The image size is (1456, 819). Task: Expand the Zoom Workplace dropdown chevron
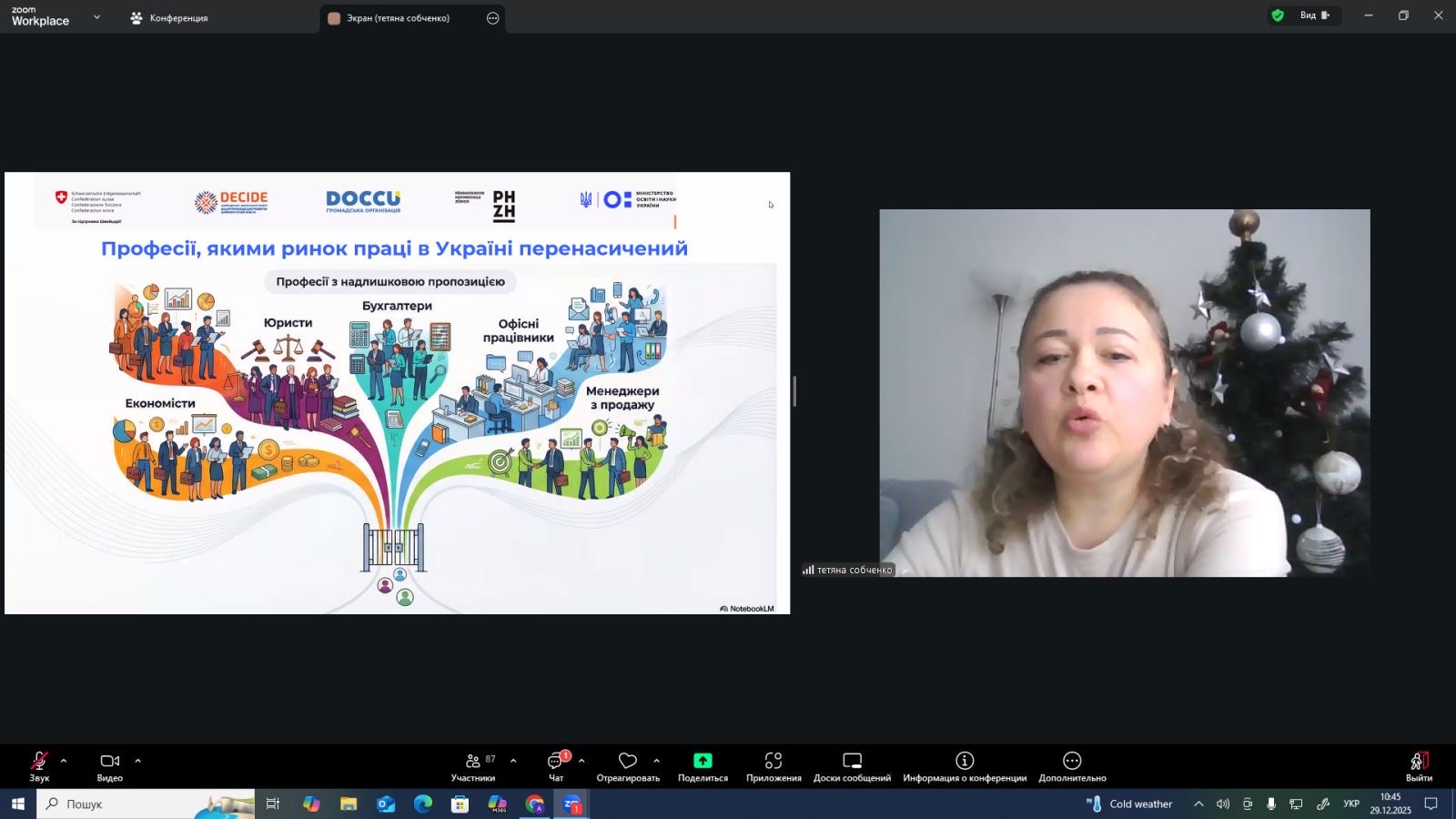pos(97,17)
